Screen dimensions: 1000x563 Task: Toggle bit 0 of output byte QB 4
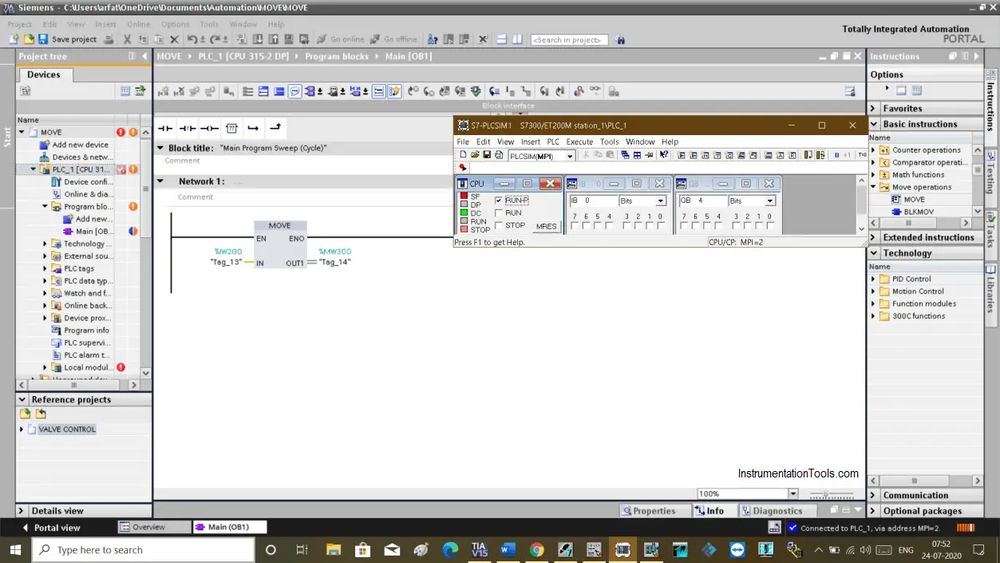[x=770, y=225]
